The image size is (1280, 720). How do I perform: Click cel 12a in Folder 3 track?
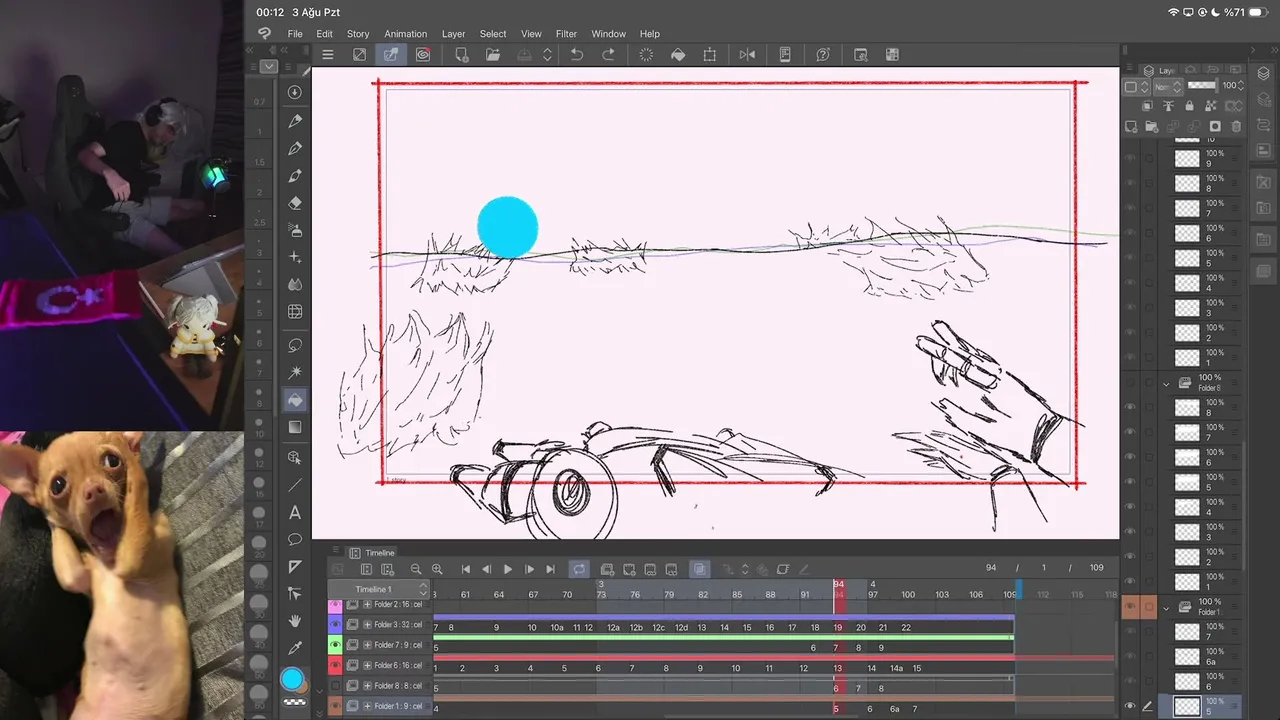(x=614, y=628)
